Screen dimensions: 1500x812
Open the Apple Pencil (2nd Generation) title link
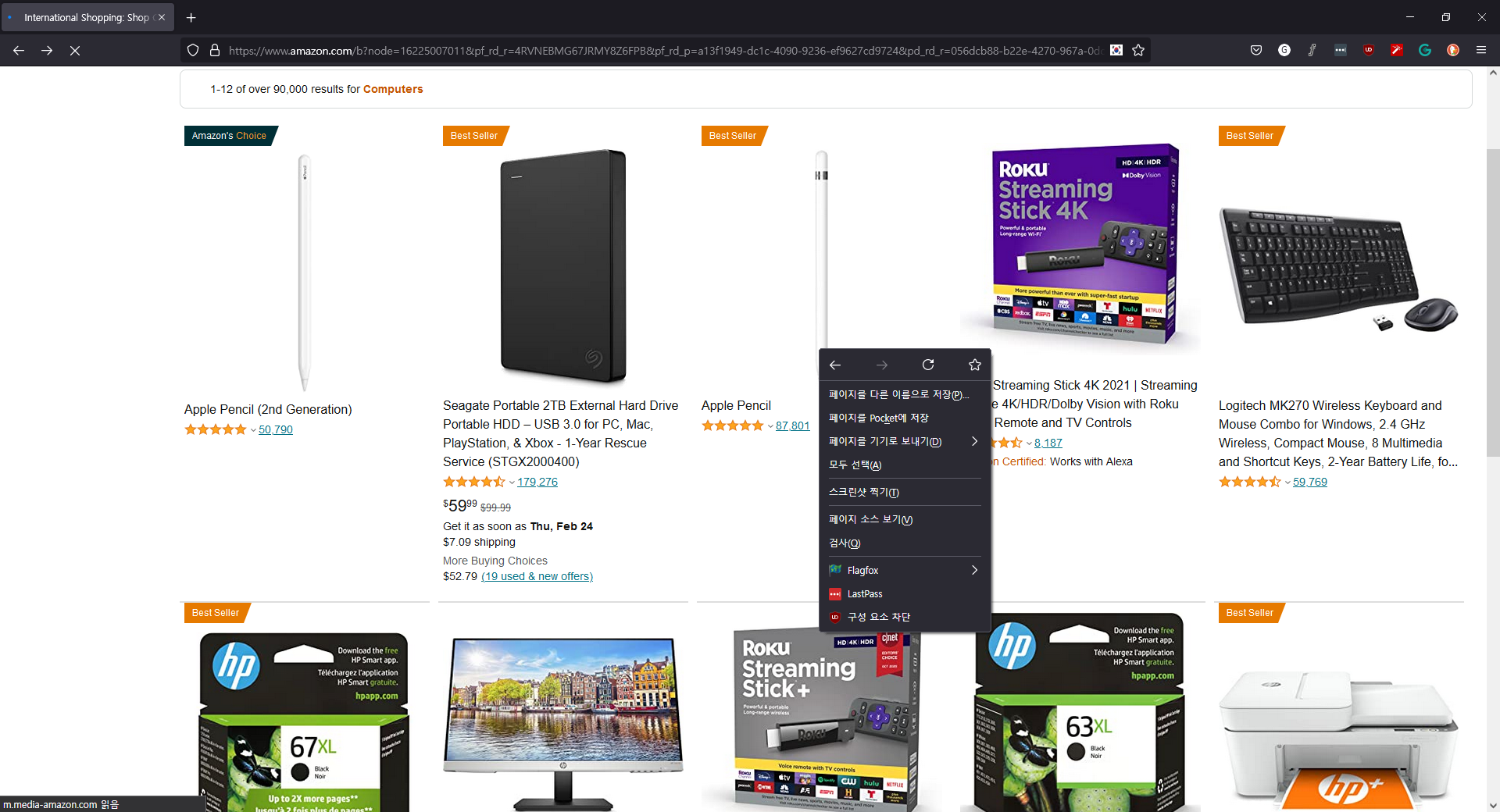click(x=268, y=409)
